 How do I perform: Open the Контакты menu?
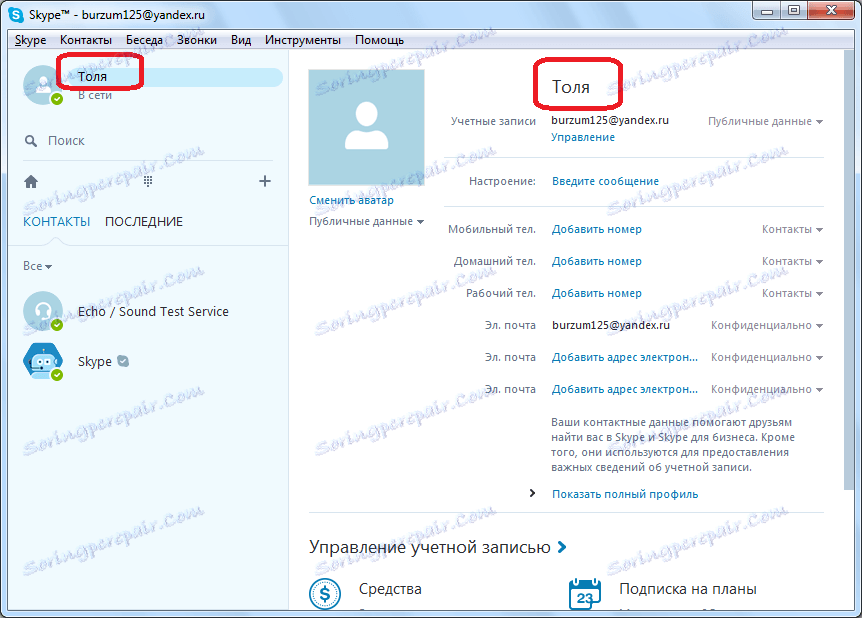[x=86, y=40]
